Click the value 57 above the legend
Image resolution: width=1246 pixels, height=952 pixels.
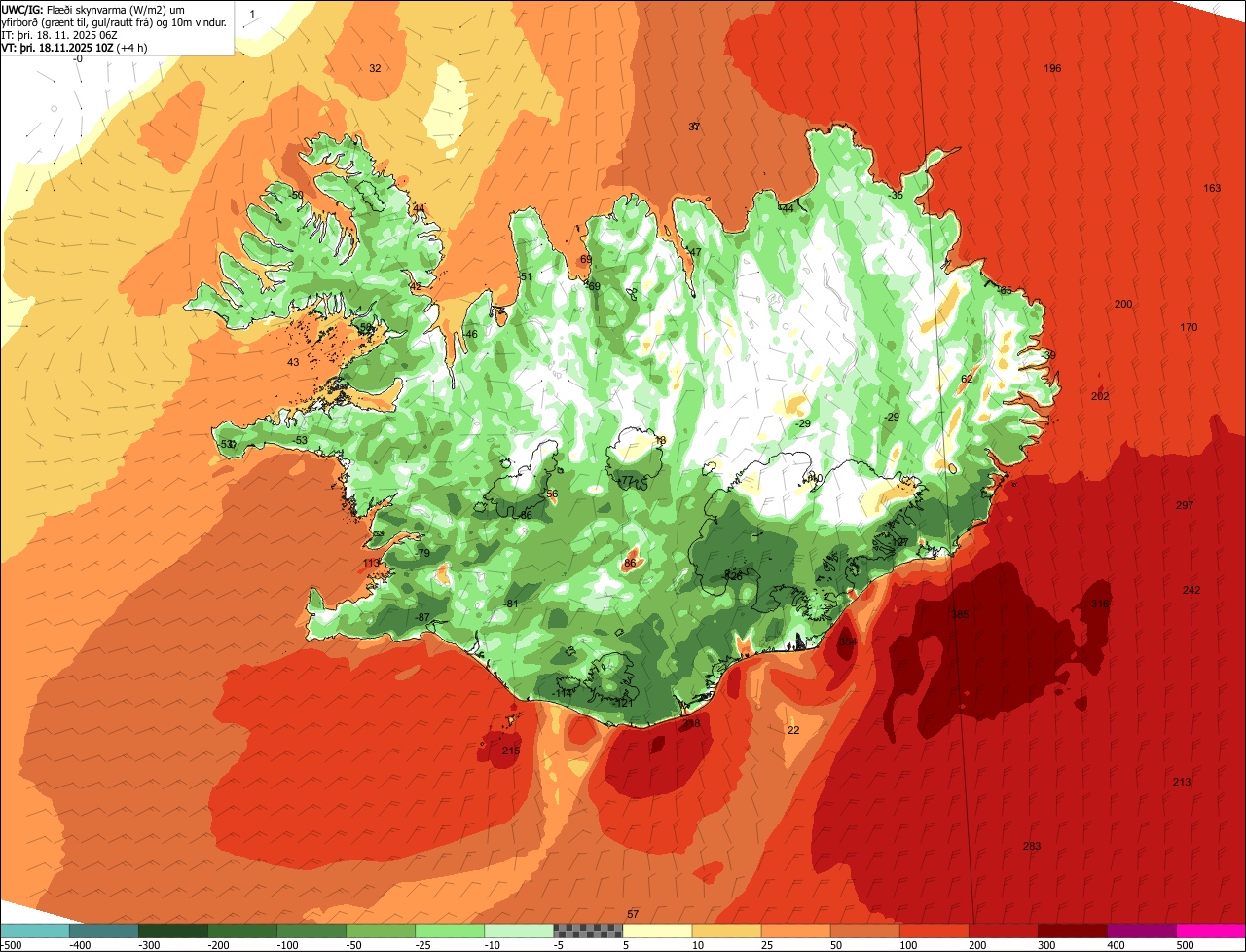tap(633, 913)
